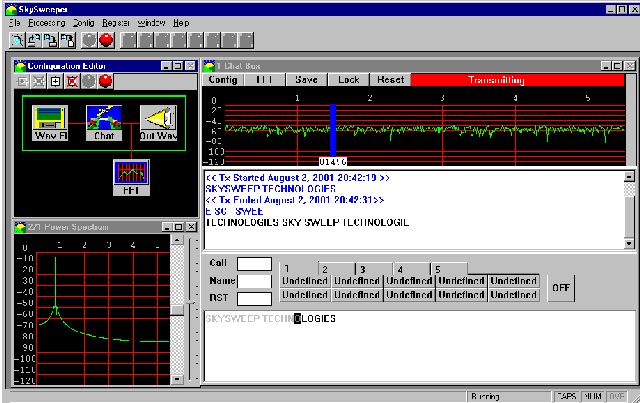Click the third main toolbar icon, before the red-ball pair
Viewport: 640px width, 403px height.
tap(51, 40)
